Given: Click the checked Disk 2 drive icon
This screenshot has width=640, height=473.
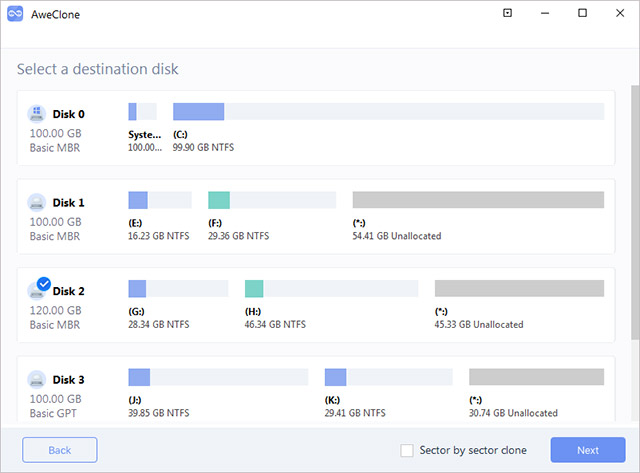Looking at the screenshot, I should point(38,291).
